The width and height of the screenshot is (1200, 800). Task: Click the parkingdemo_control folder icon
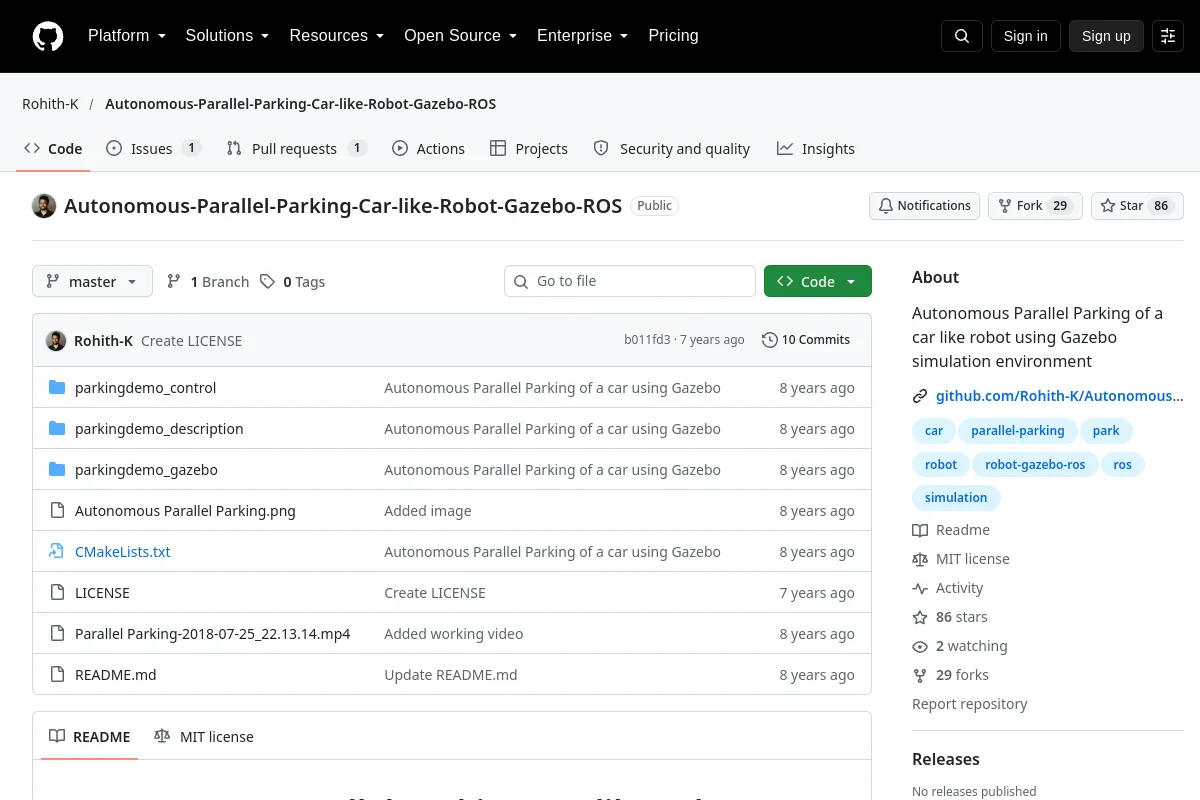(x=57, y=388)
